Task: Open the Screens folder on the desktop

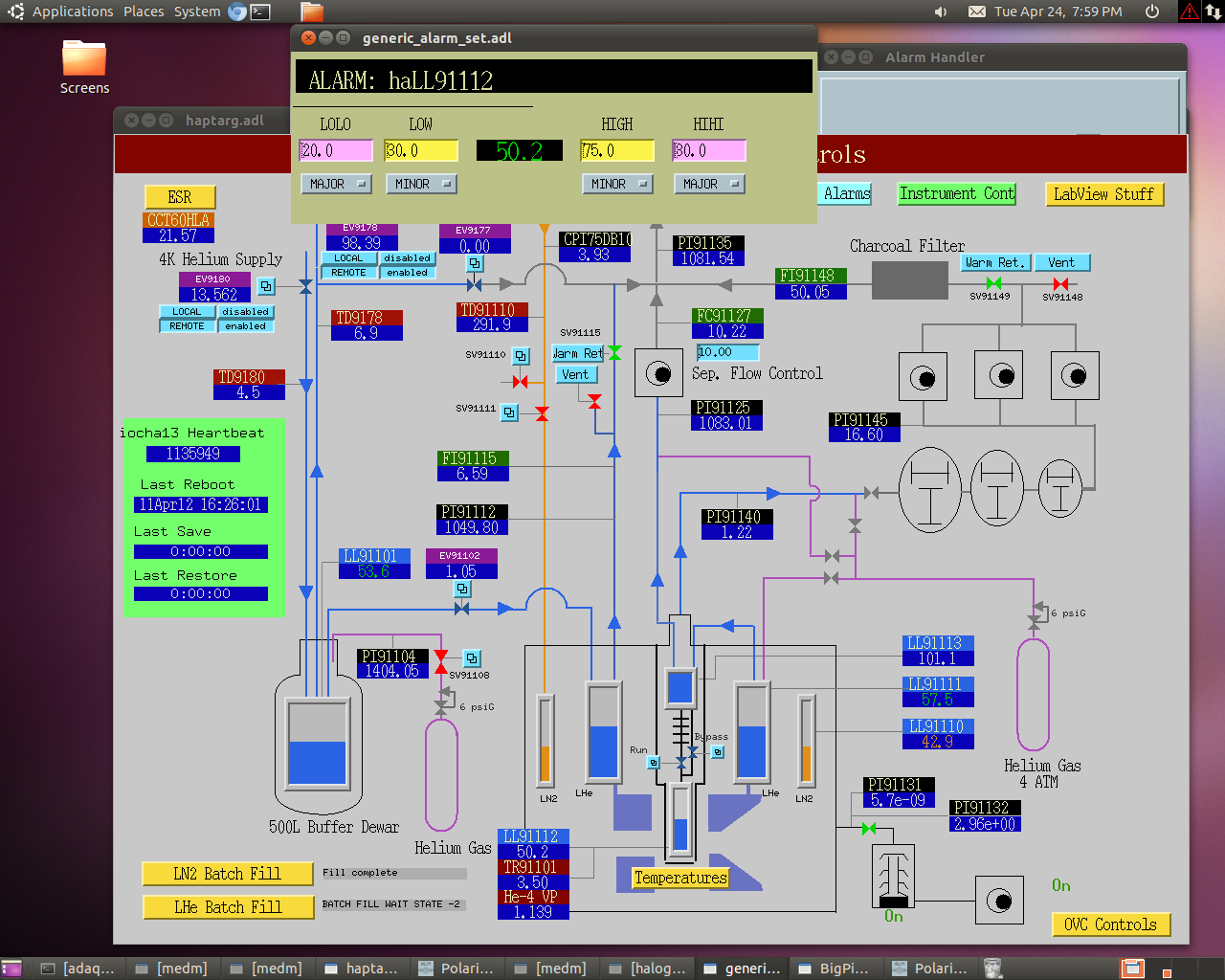Action: tap(84, 67)
